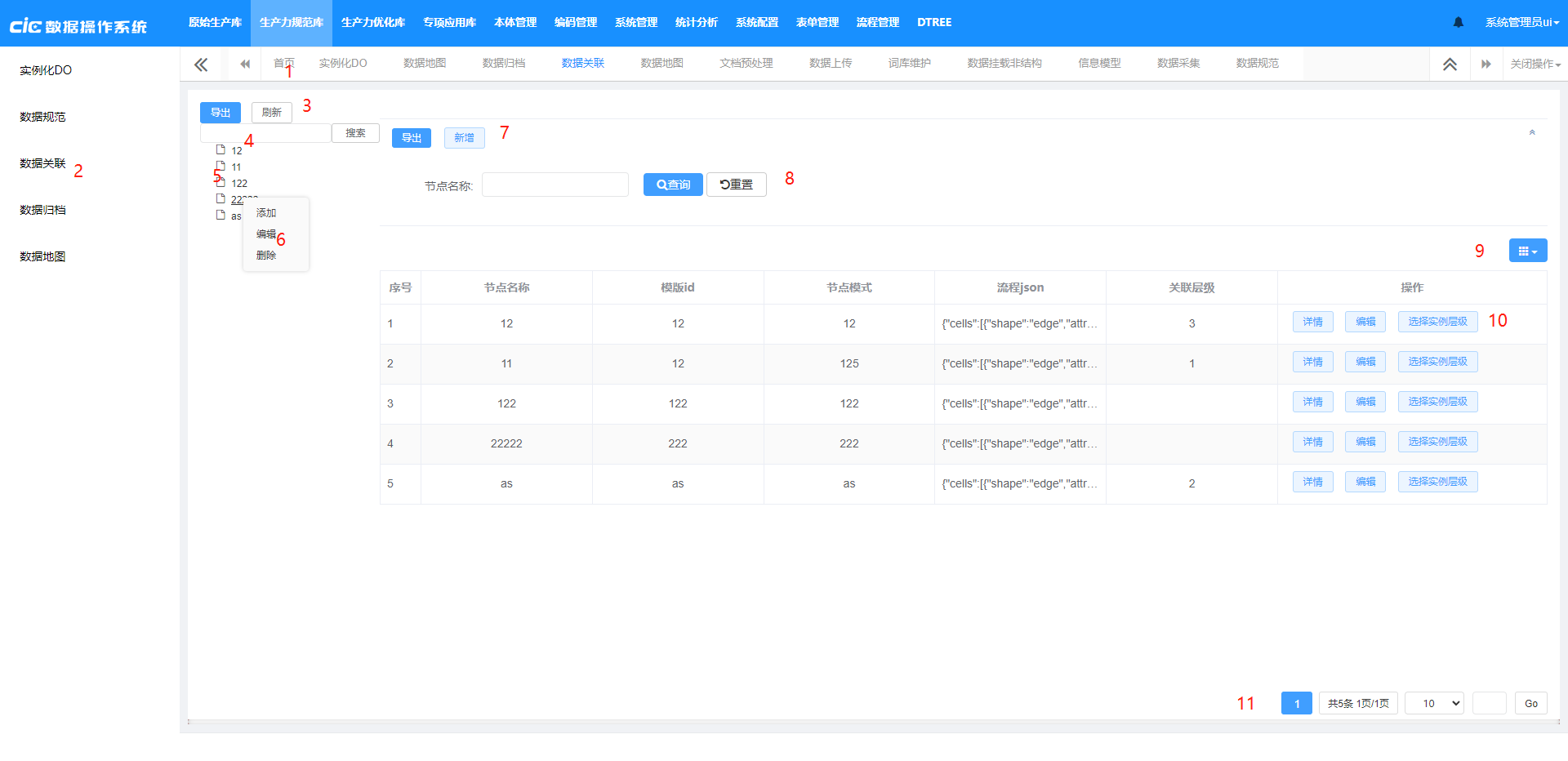Switch to the 数据归档 tab
Viewport: 1568px width, 761px height.
503,64
